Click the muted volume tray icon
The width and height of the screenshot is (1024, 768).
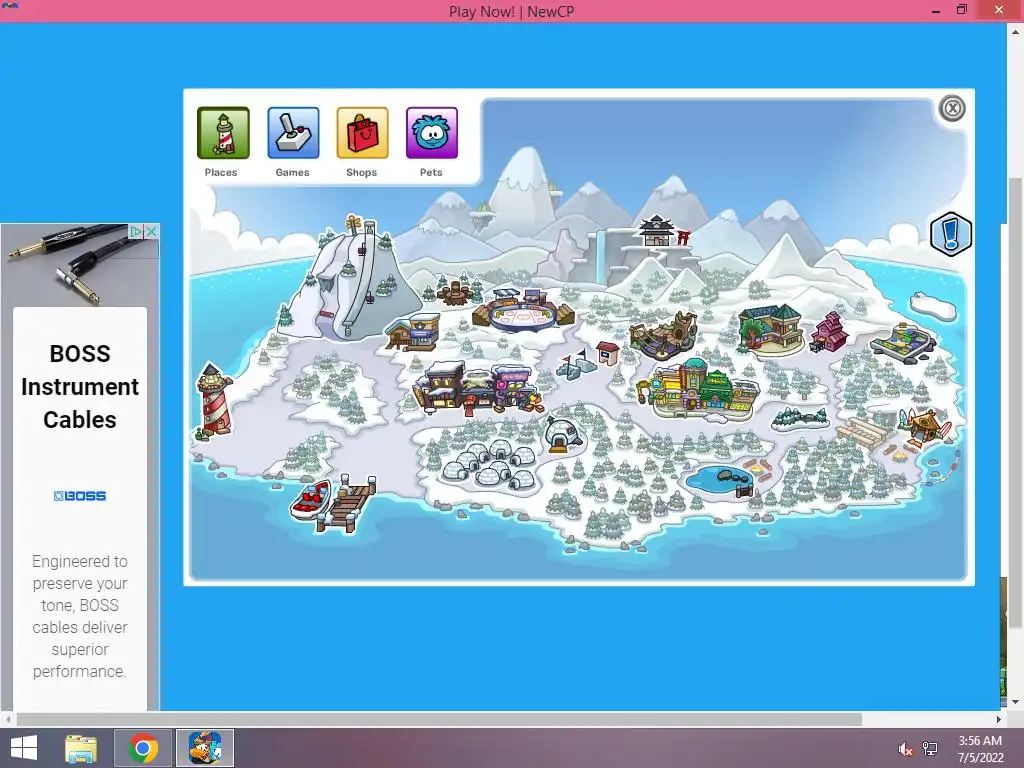coord(905,749)
